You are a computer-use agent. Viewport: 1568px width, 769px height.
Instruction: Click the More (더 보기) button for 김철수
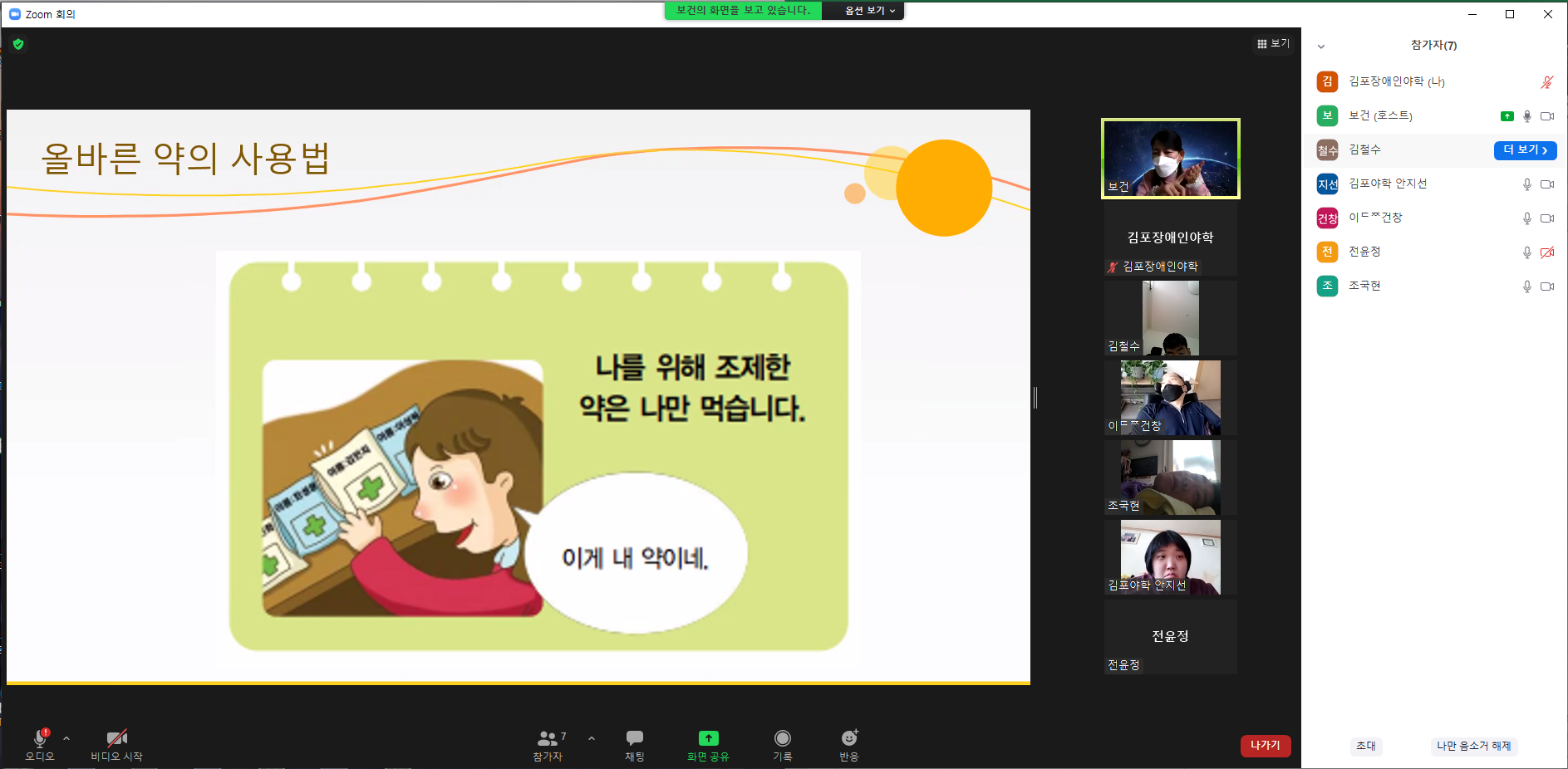[1525, 150]
